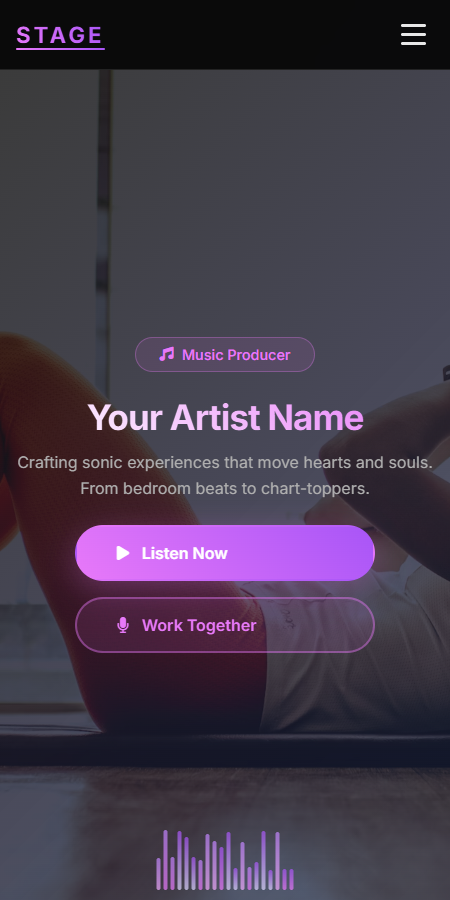Click the play triangle icon
Viewport: 450px width, 900px height.
123,553
